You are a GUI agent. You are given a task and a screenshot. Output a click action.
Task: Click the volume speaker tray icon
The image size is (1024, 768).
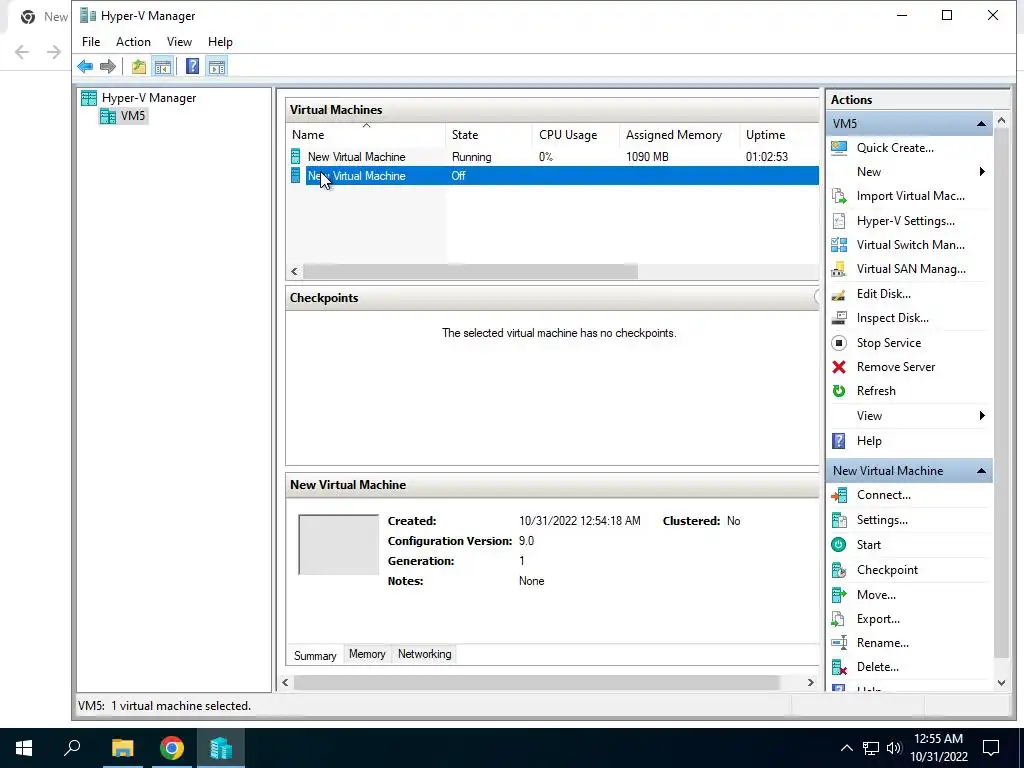click(894, 748)
